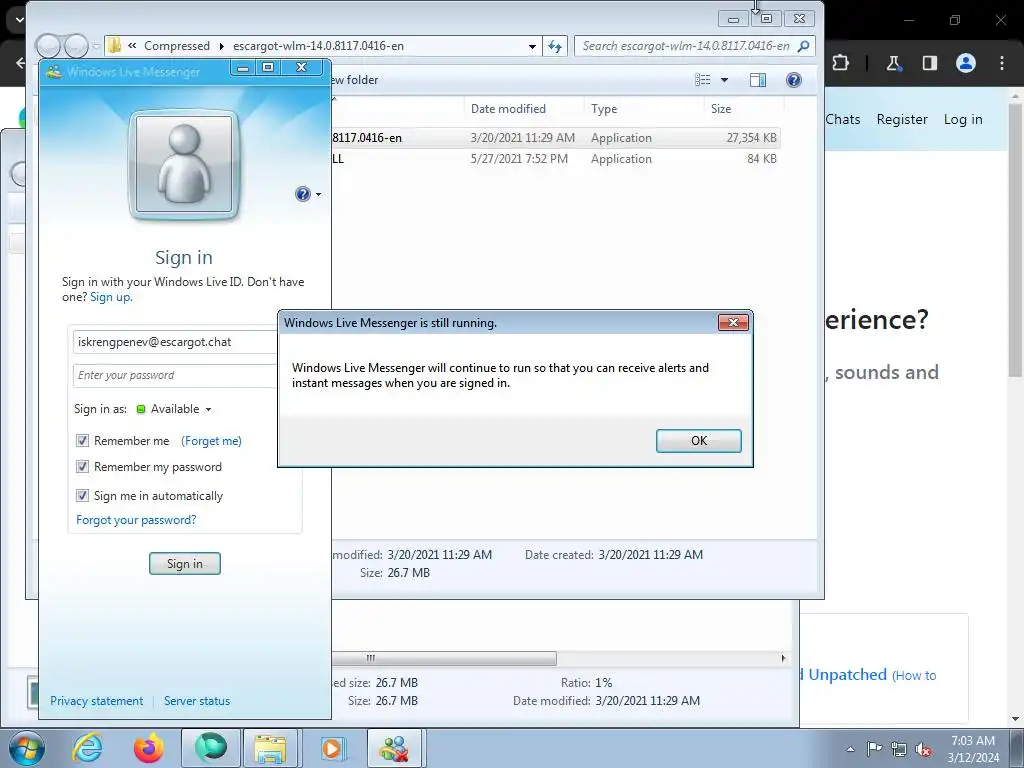This screenshot has width=1024, height=768.
Task: Click the right arrow of horizontal scrollbar
Action: (x=783, y=658)
